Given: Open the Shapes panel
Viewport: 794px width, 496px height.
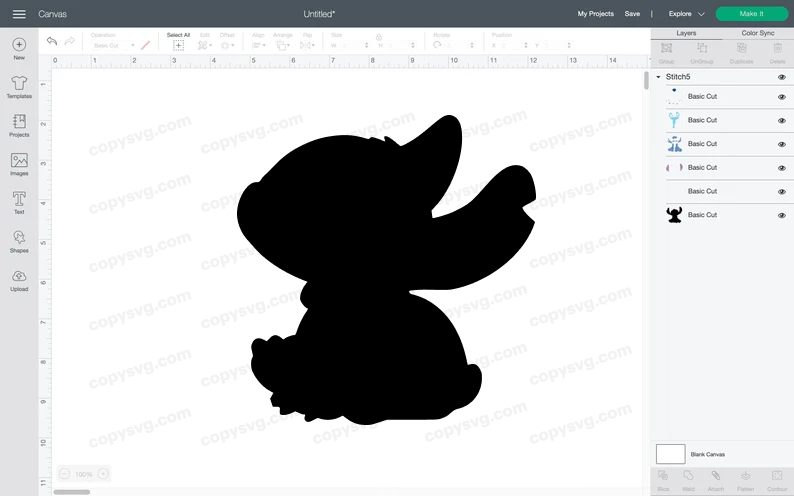Looking at the screenshot, I should pos(19,241).
